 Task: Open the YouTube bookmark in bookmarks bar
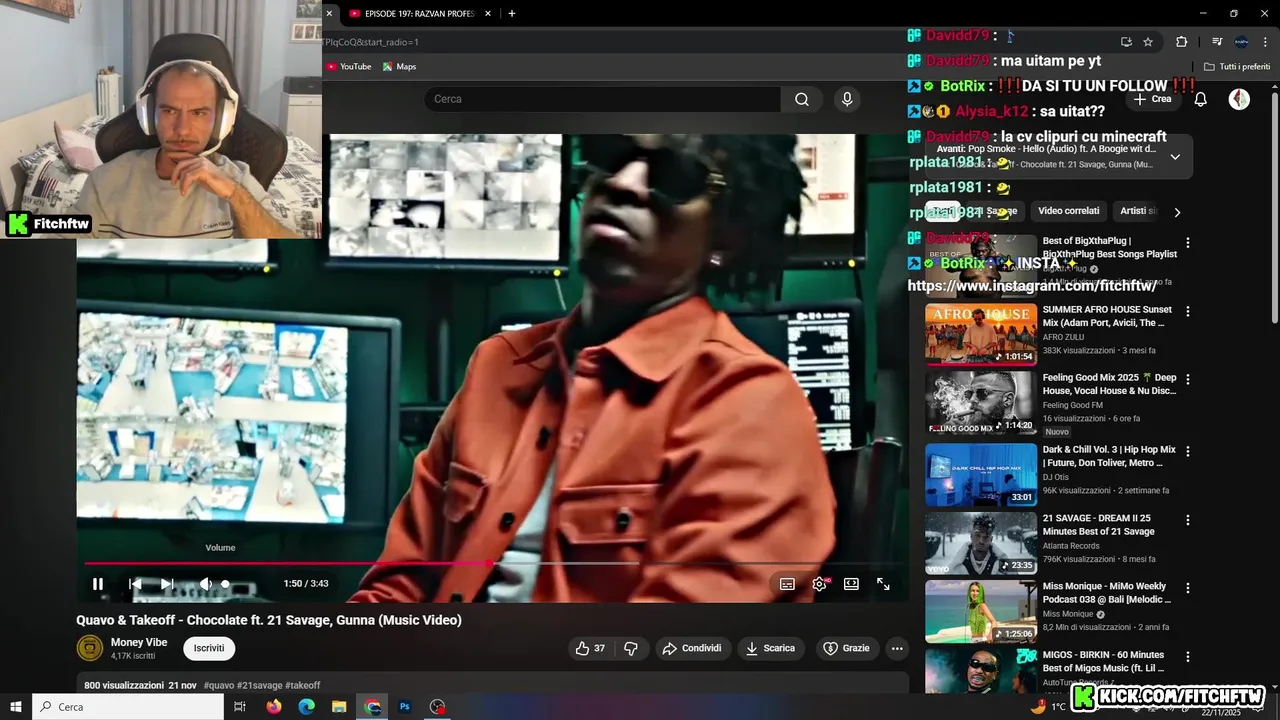(x=348, y=67)
